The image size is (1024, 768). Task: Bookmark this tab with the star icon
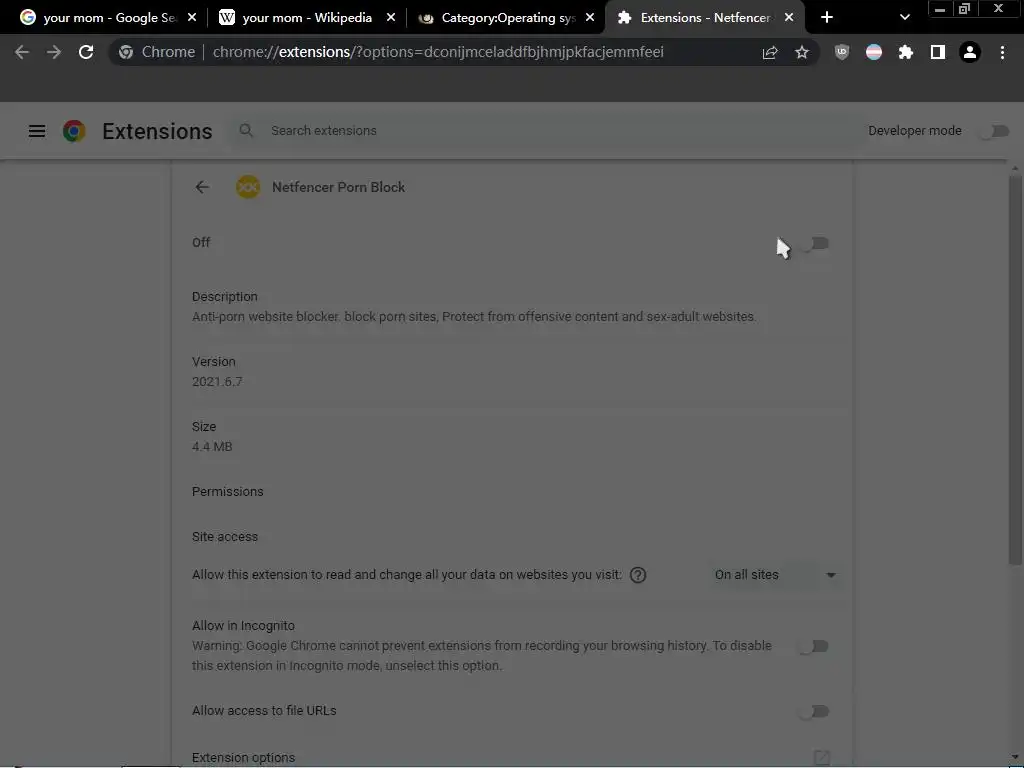click(x=802, y=52)
